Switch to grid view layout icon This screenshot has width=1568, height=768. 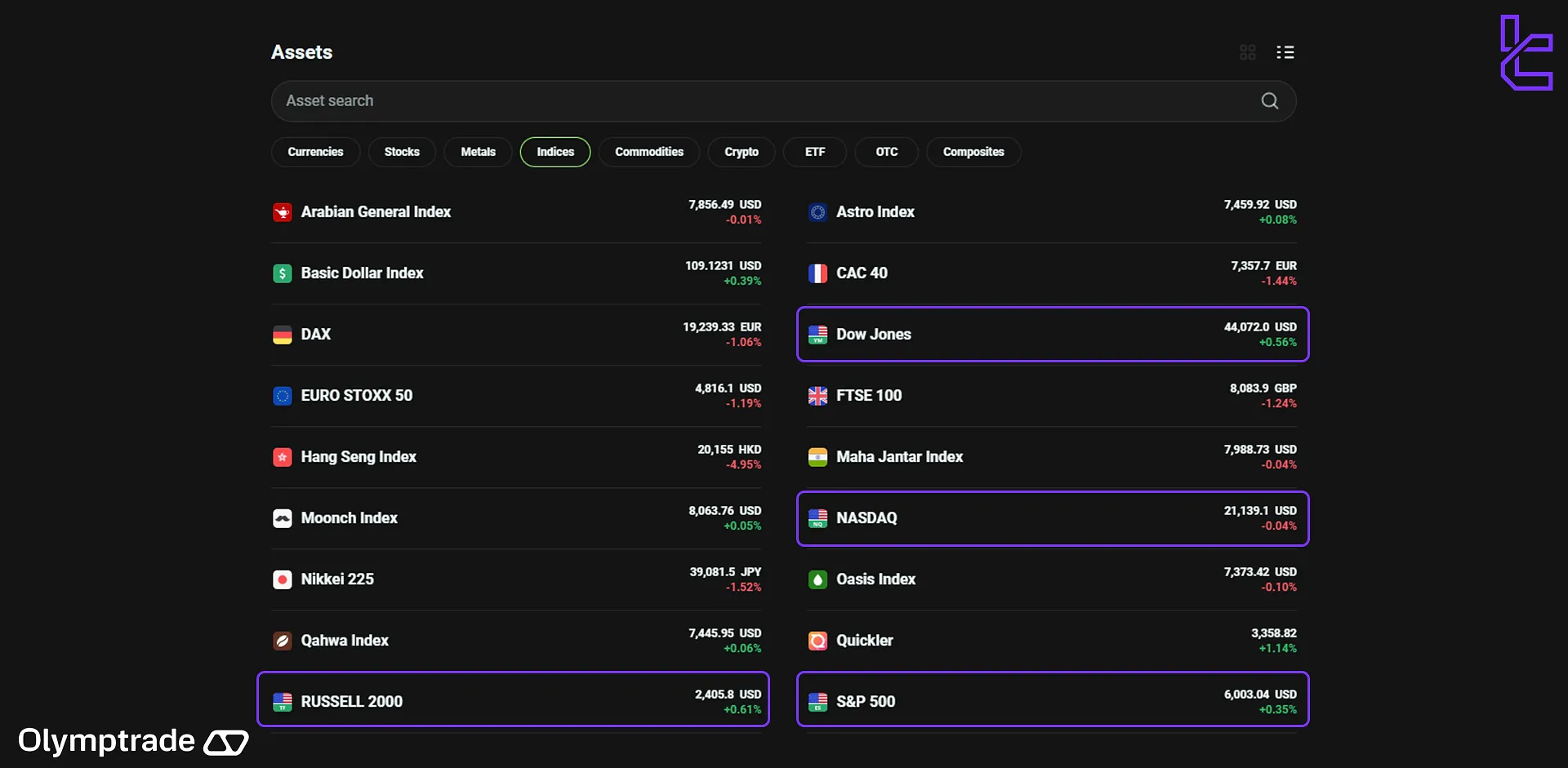1247,52
